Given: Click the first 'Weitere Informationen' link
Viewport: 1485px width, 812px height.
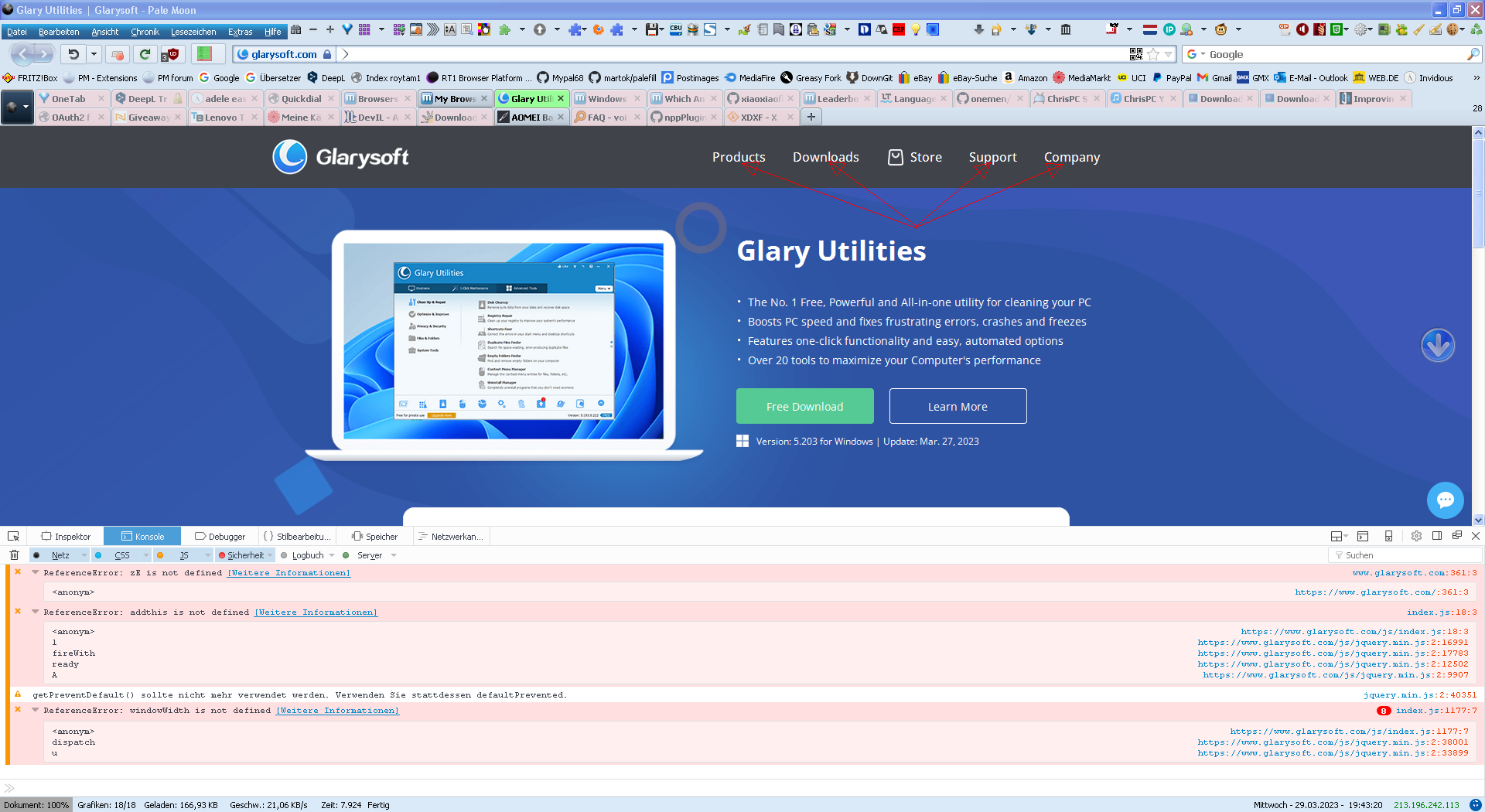Looking at the screenshot, I should point(288,572).
